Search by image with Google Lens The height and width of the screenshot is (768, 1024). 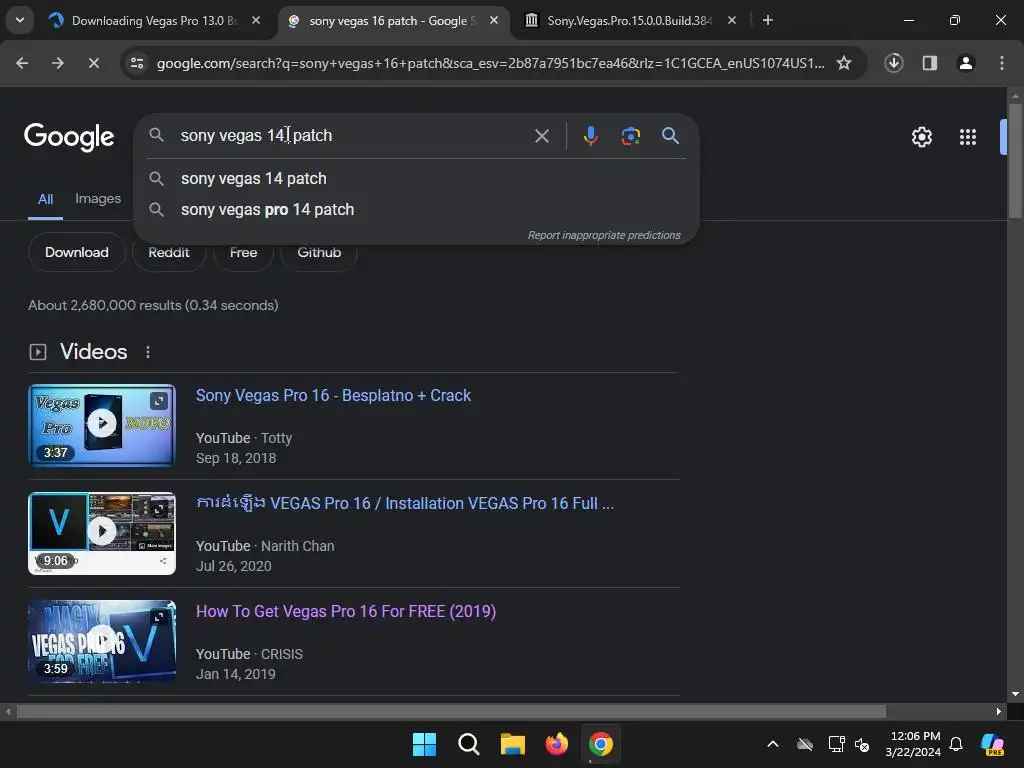[630, 136]
